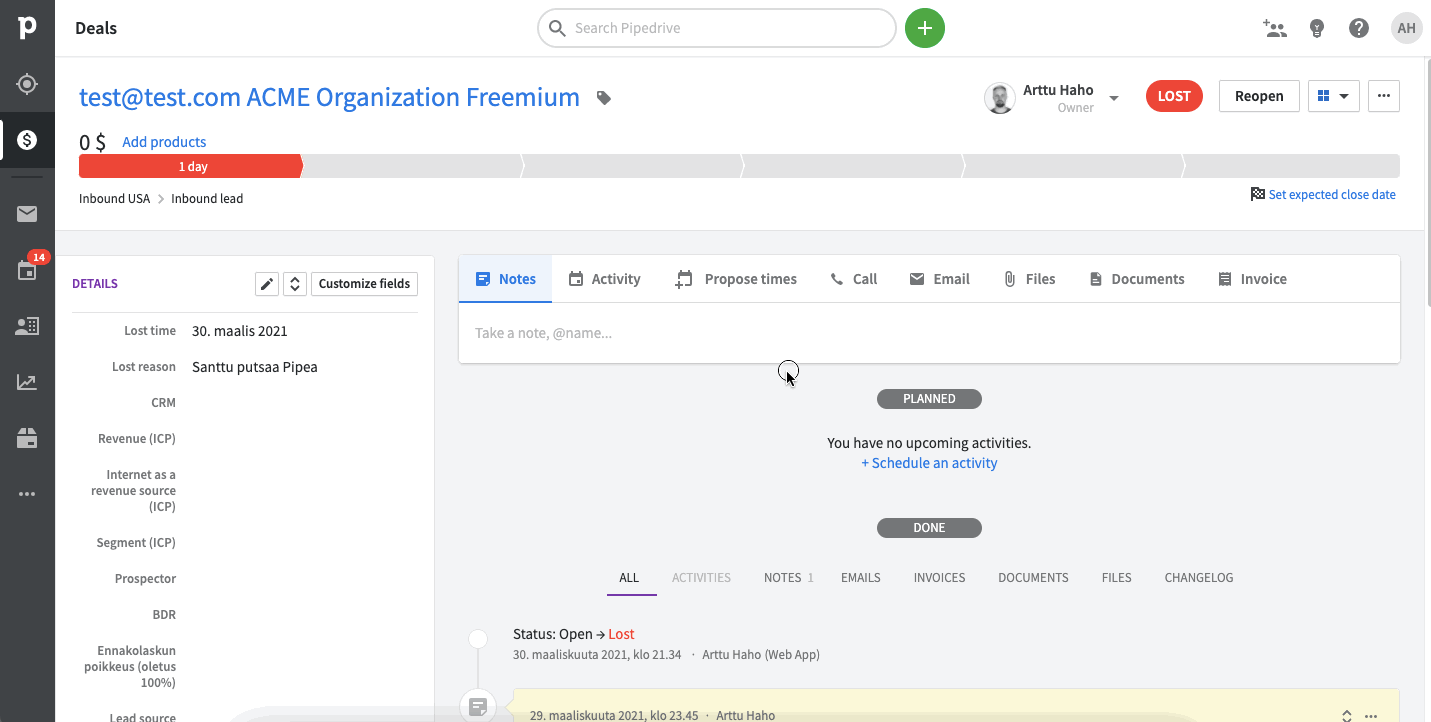1431x722 pixels.
Task: Click the label tag icon beside deal title
Action: (604, 98)
